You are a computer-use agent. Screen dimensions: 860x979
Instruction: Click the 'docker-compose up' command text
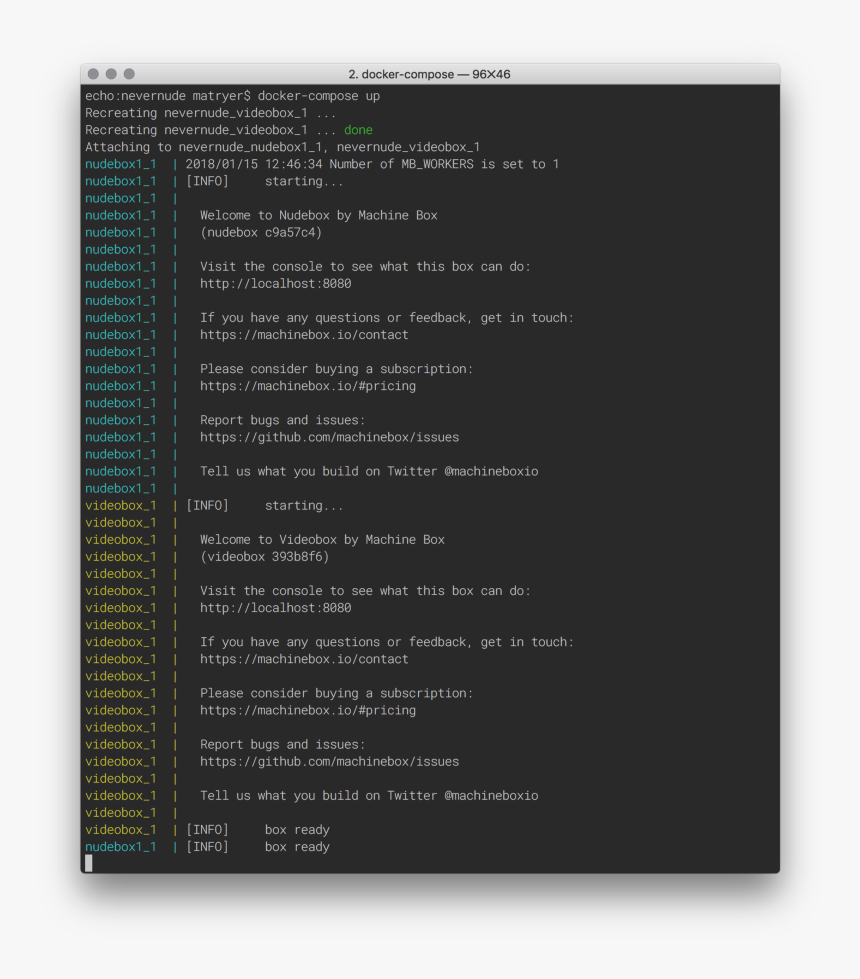(319, 96)
